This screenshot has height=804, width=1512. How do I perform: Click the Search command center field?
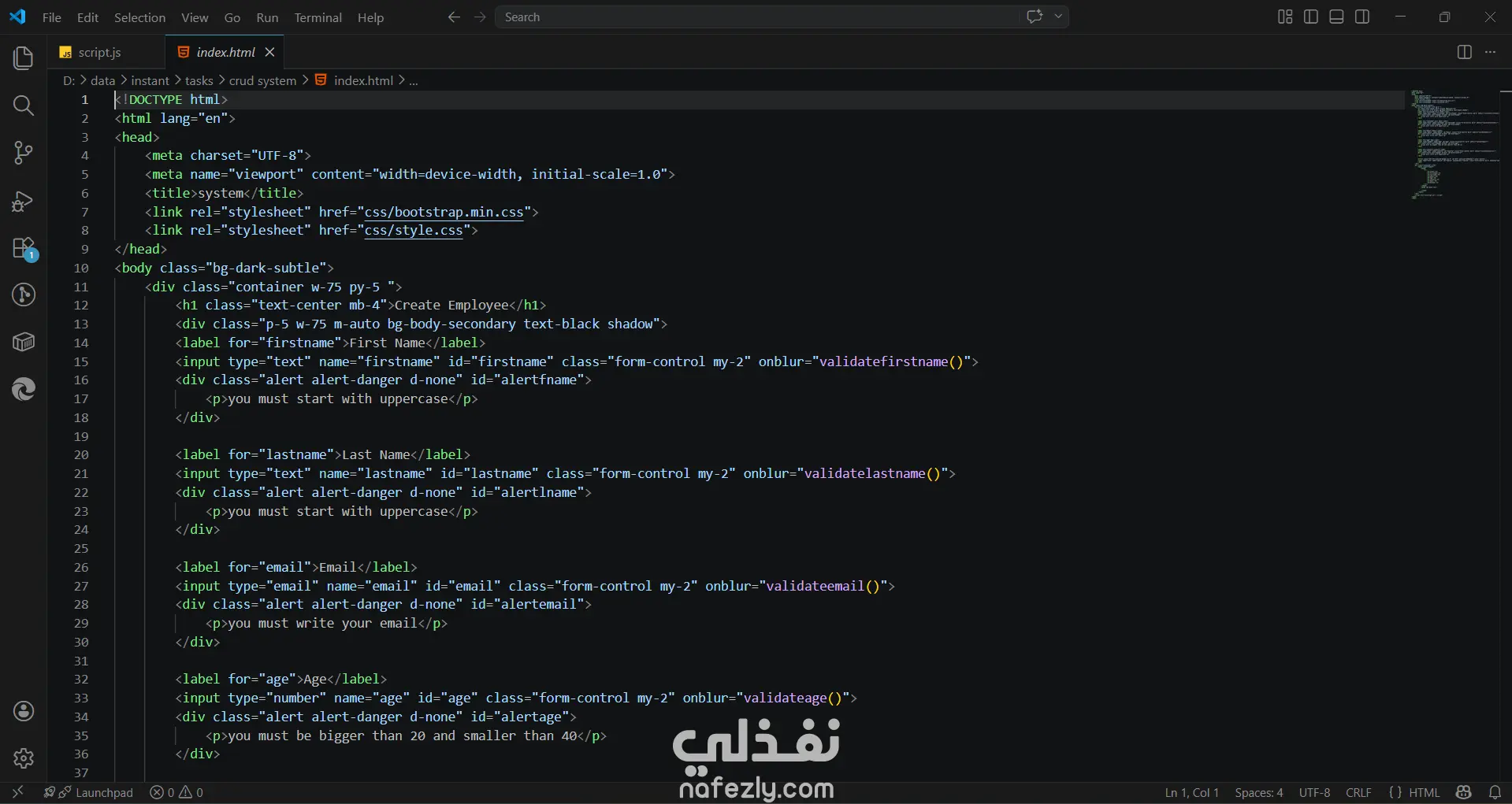click(756, 17)
